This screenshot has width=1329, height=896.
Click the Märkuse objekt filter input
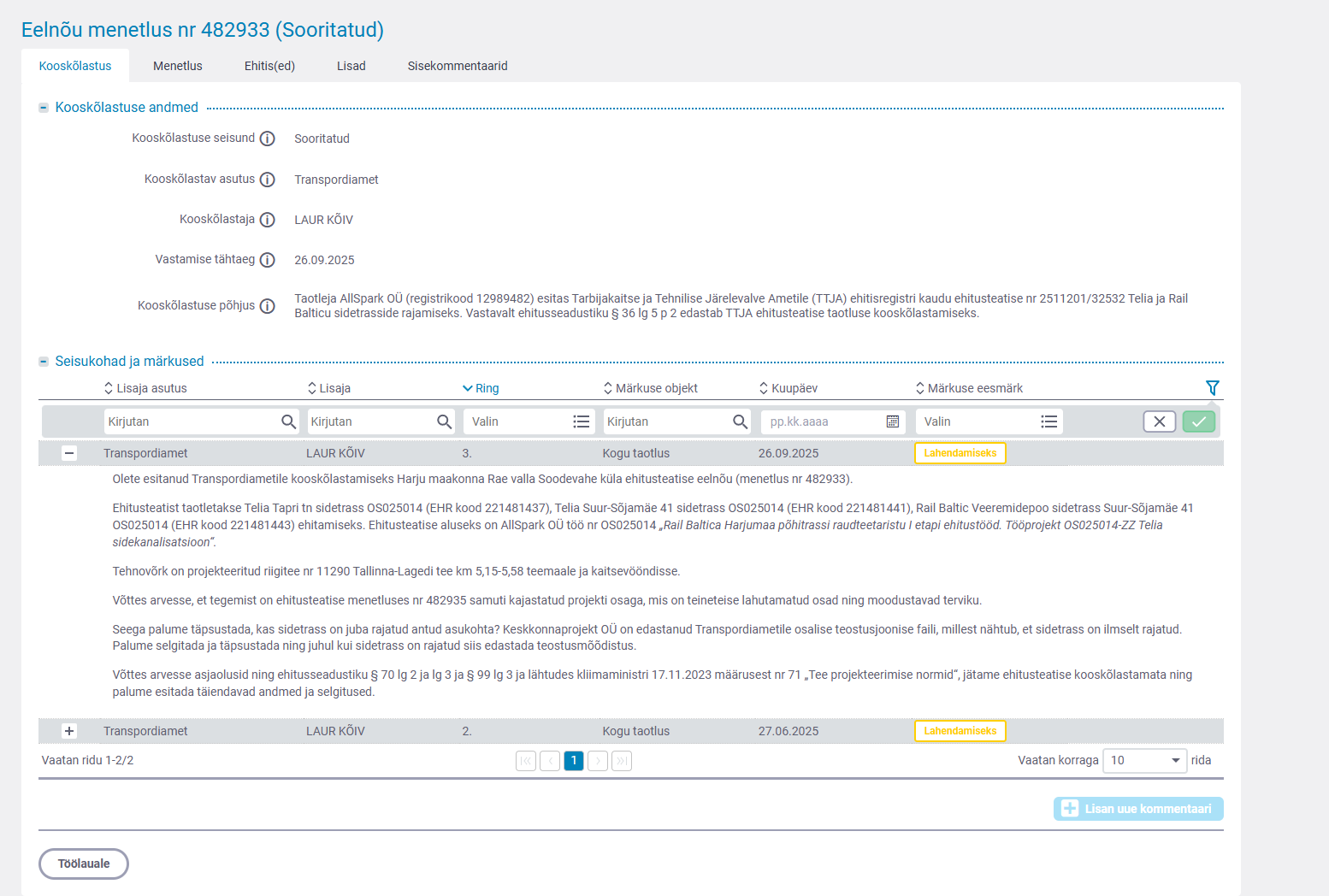665,421
